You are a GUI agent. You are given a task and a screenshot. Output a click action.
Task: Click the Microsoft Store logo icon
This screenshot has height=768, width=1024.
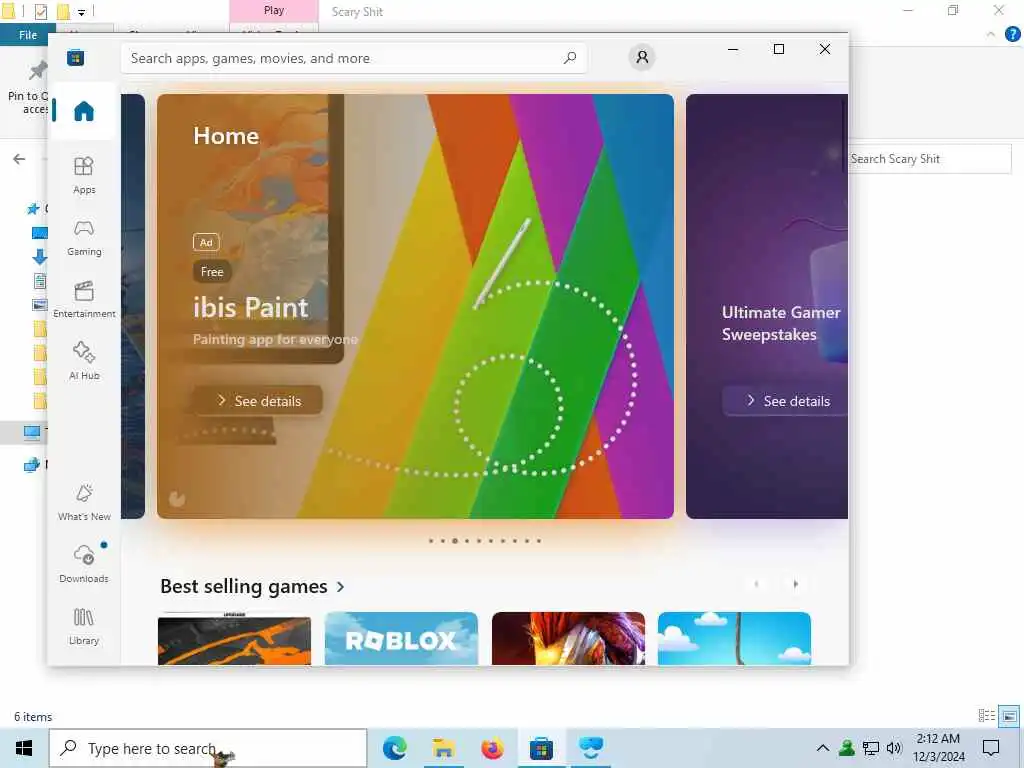76,57
